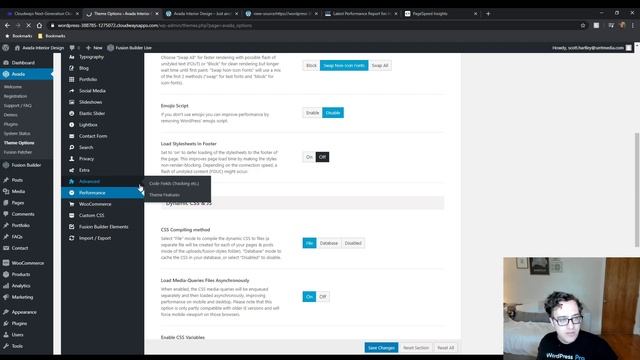The width and height of the screenshot is (640, 360).
Task: Click the Comments icon in sidebar
Action: point(6,214)
